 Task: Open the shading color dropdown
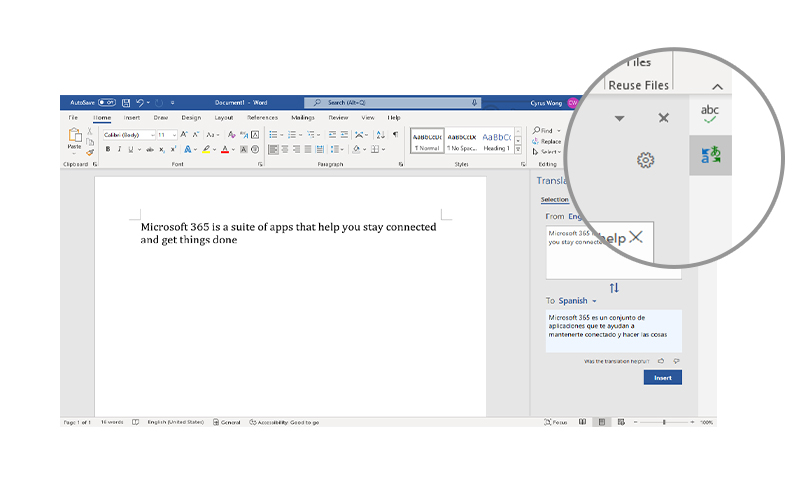click(x=364, y=149)
